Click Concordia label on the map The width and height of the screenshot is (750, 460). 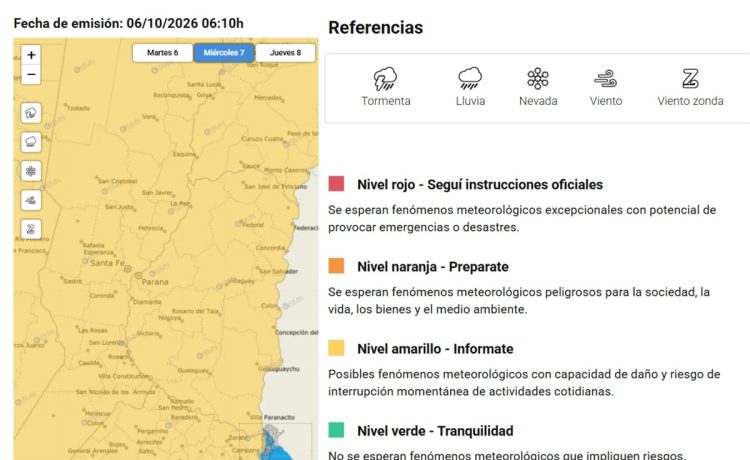point(270,248)
